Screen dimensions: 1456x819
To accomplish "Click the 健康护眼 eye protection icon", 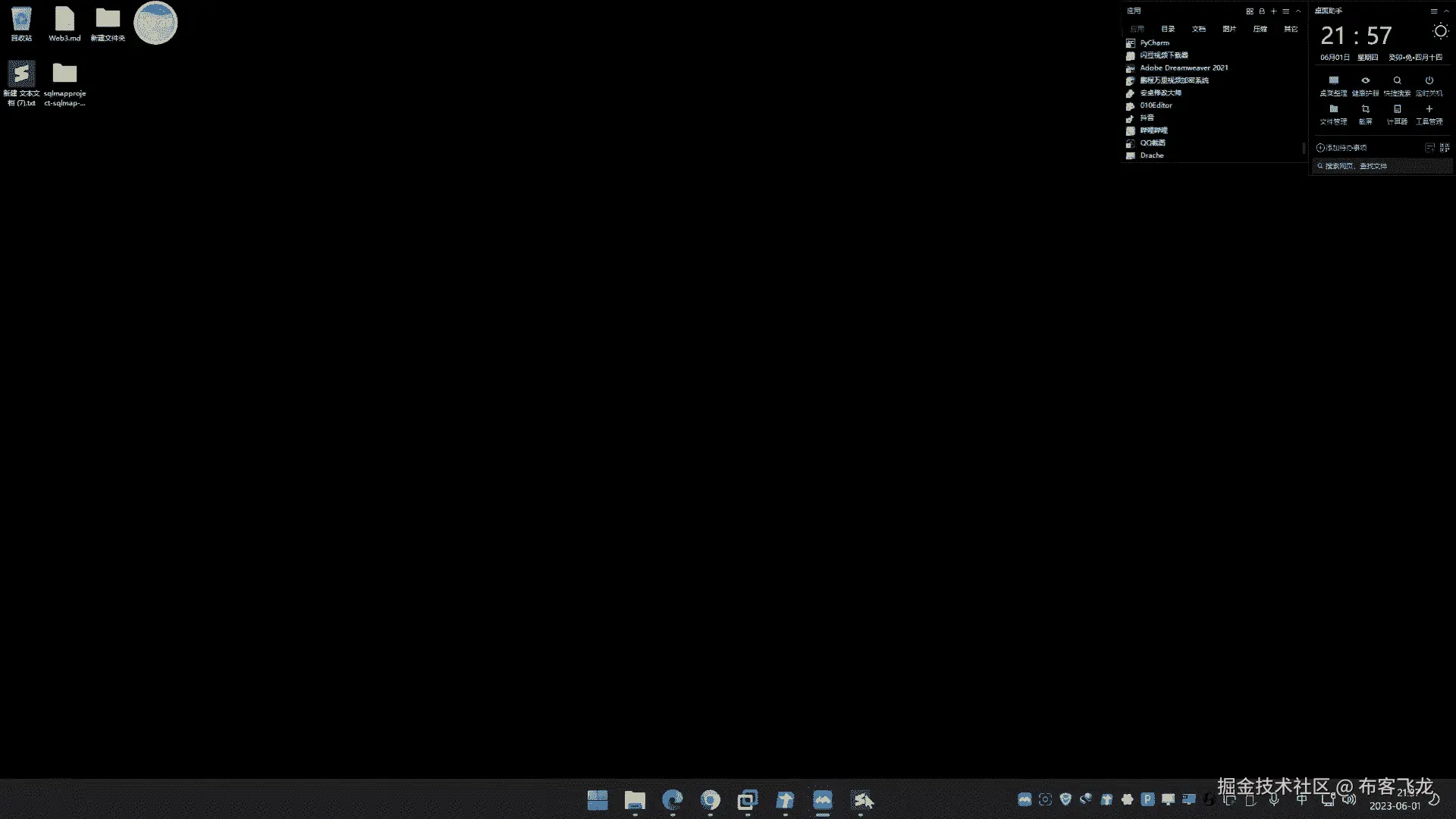I will 1365,80.
